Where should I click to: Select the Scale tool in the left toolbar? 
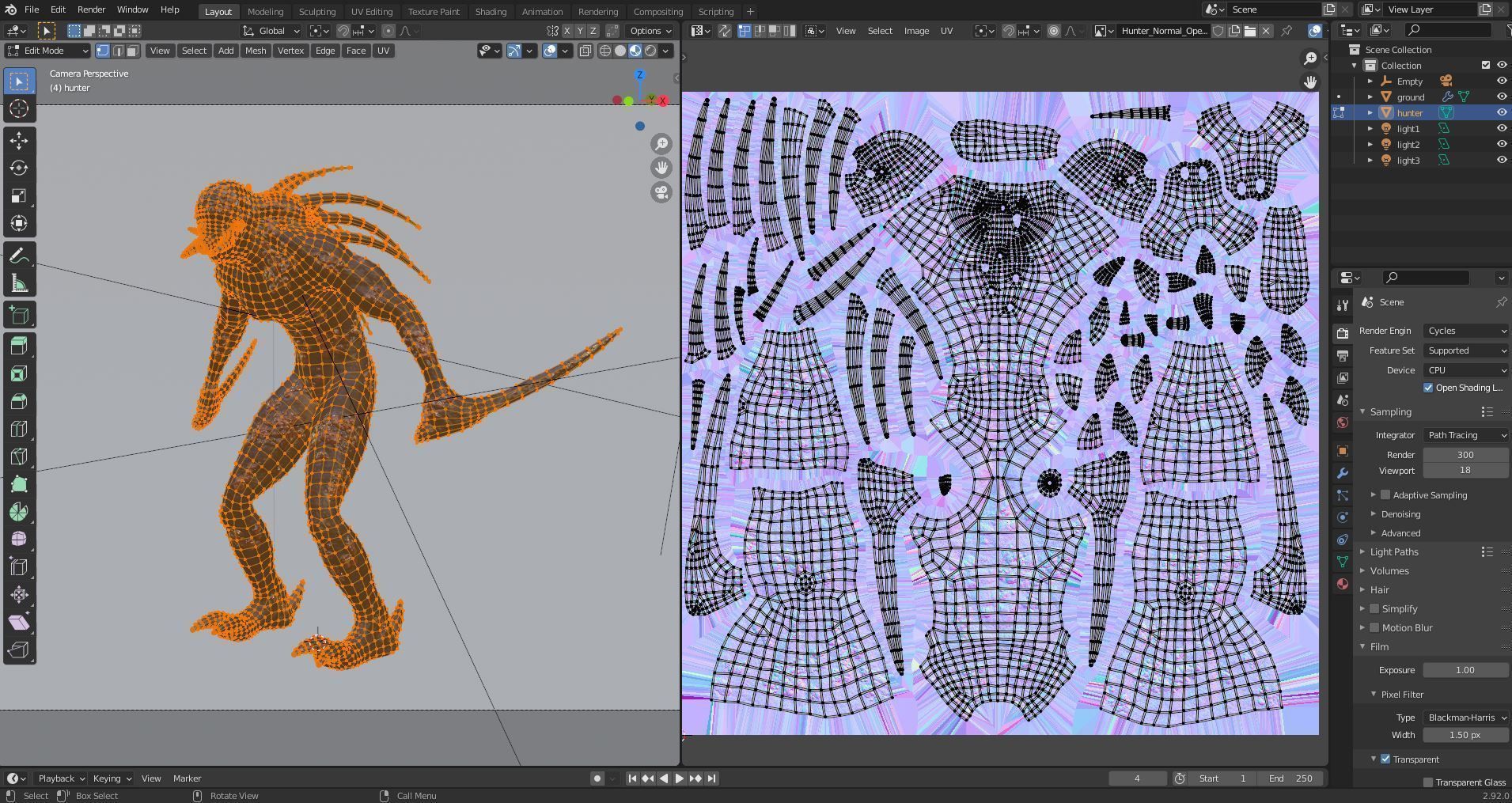tap(19, 196)
